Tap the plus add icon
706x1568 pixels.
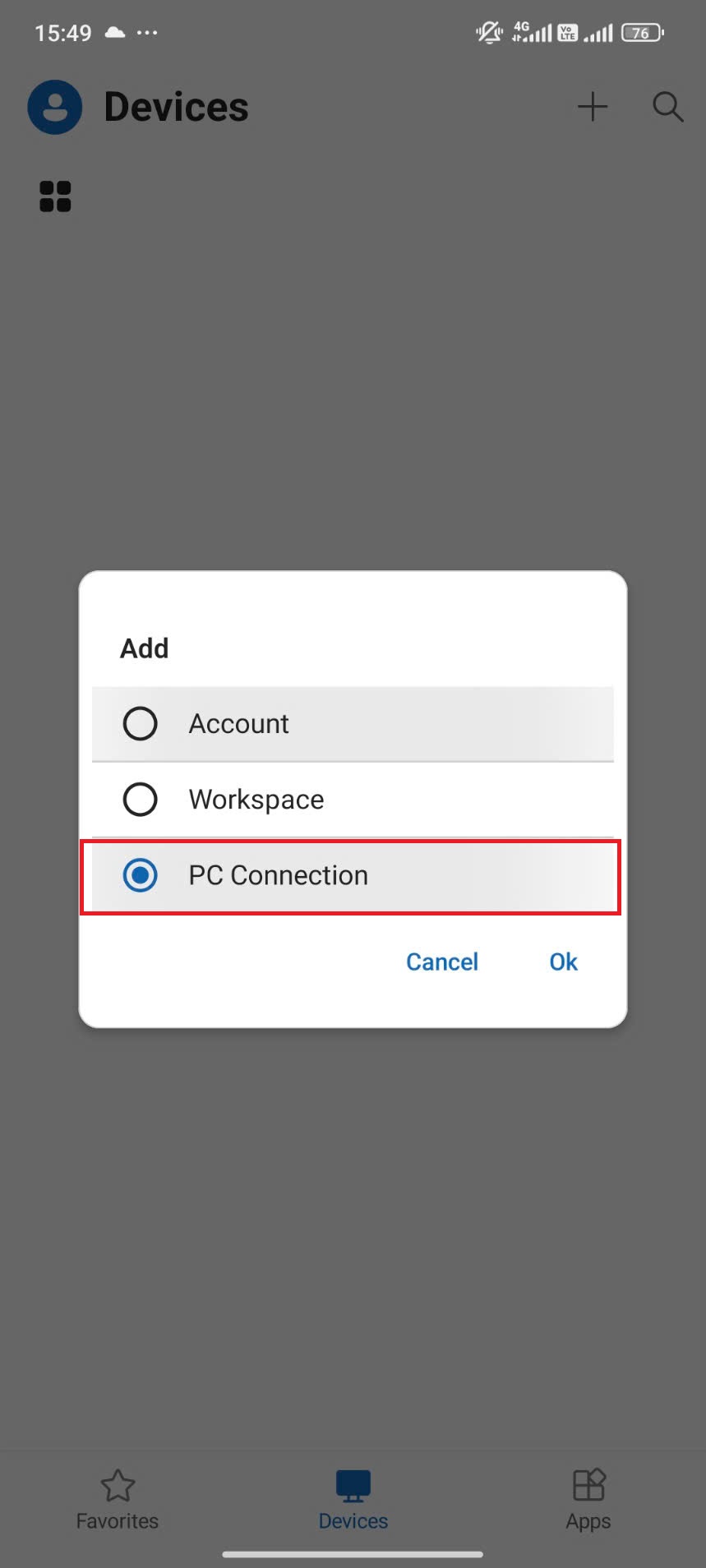(592, 107)
